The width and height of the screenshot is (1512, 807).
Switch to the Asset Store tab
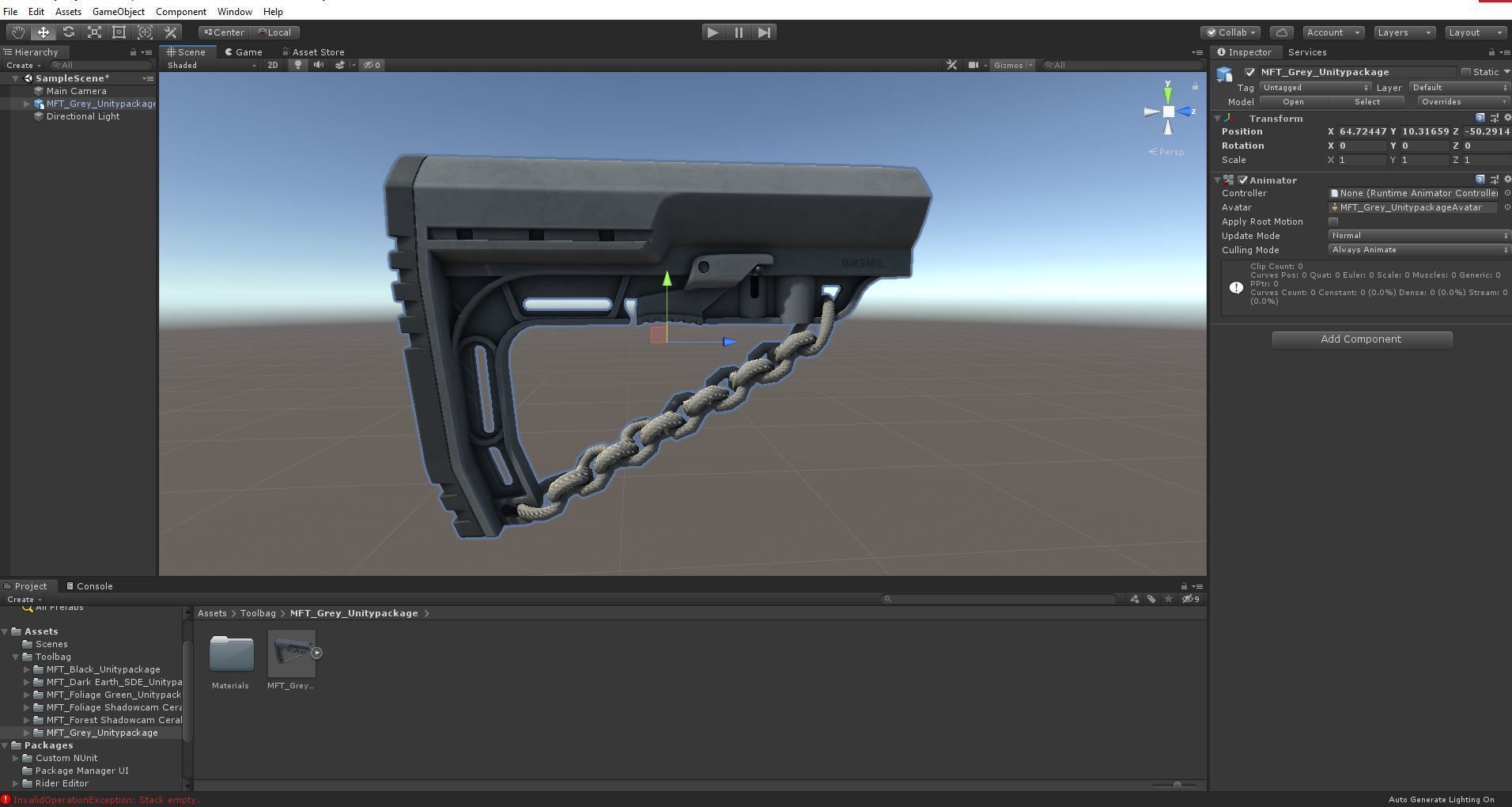313,52
